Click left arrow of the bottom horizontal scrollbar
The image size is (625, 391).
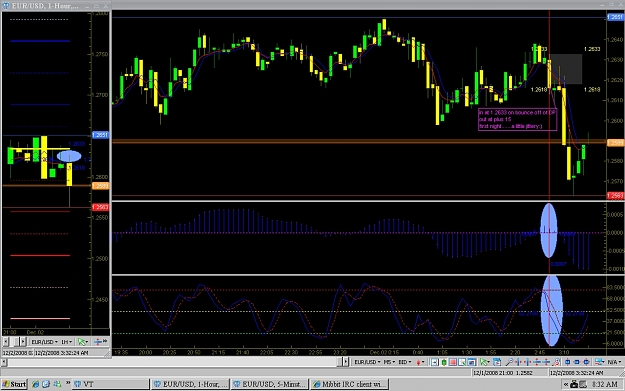pyautogui.click(x=4, y=362)
